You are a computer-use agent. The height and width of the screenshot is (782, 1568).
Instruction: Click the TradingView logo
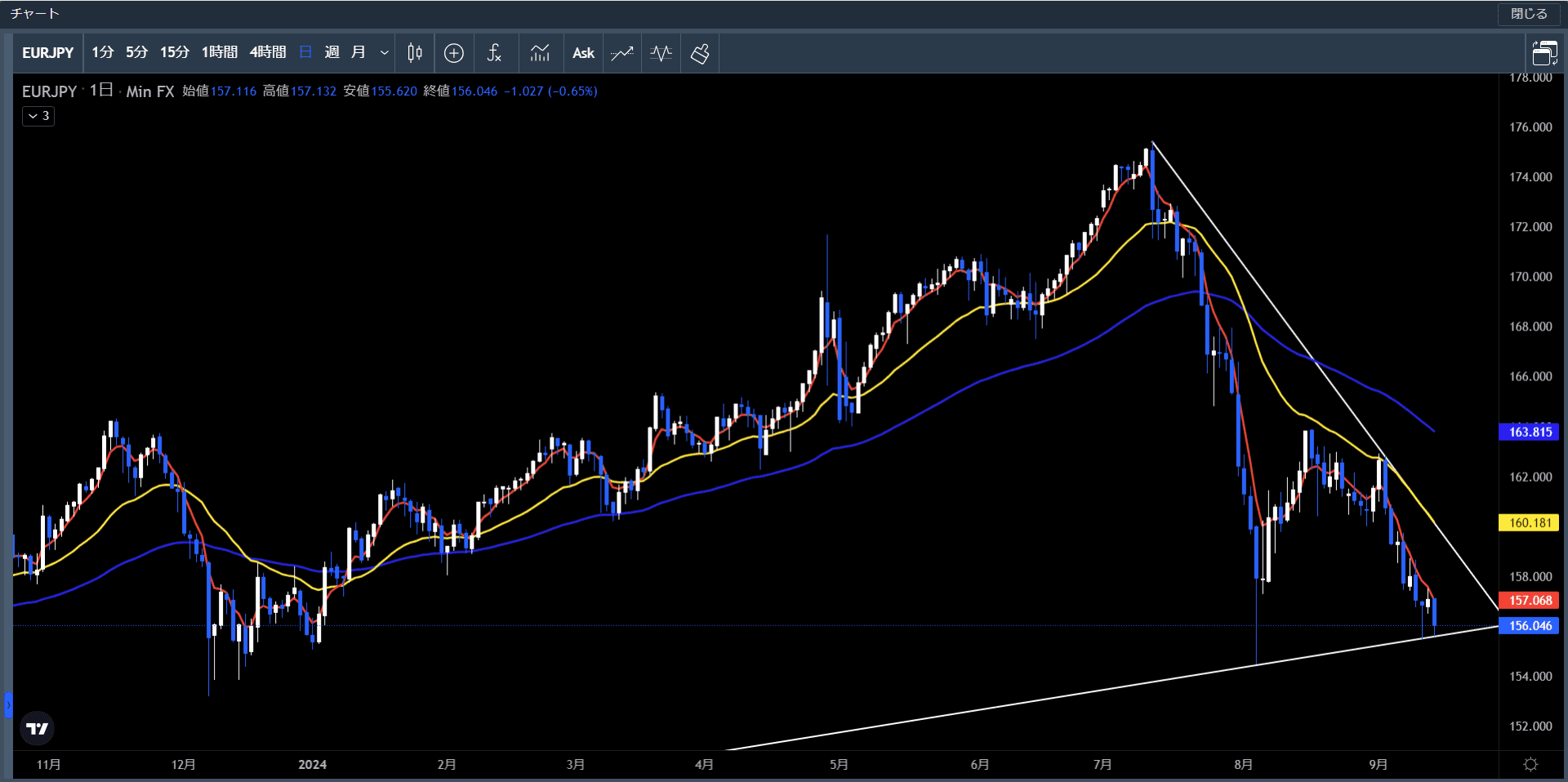(37, 728)
